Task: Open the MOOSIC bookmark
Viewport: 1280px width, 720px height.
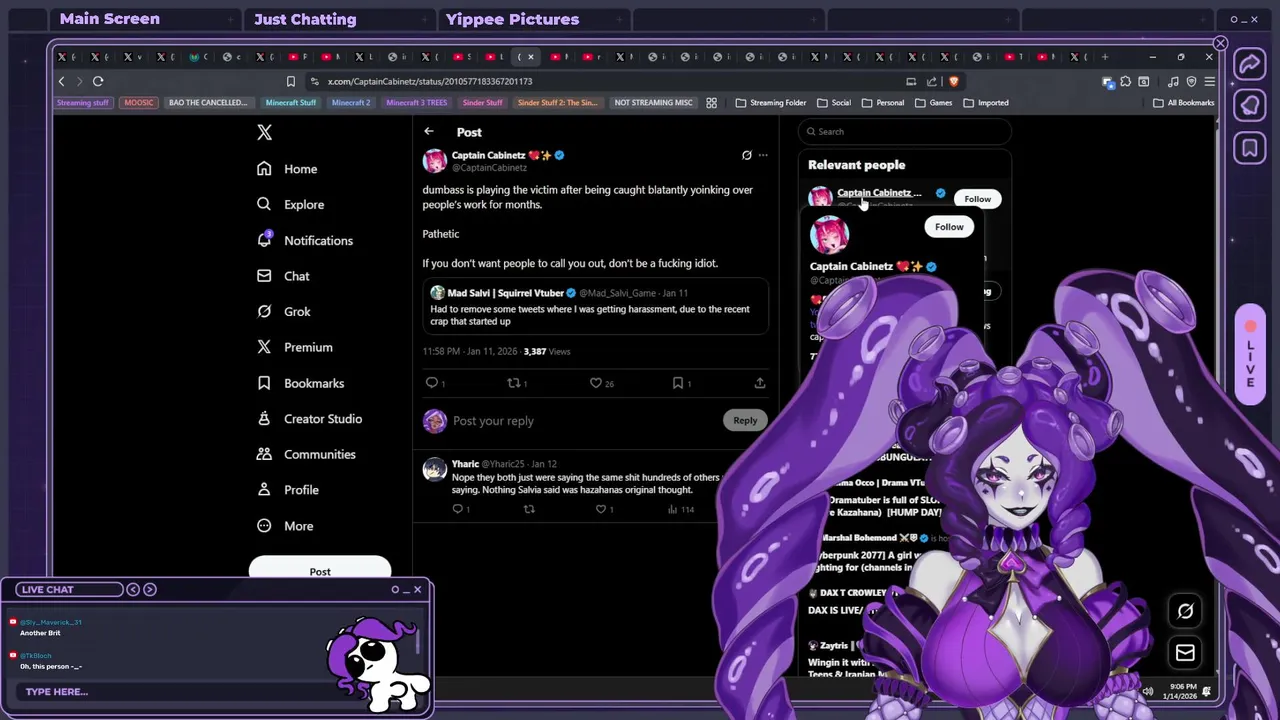Action: (x=139, y=102)
